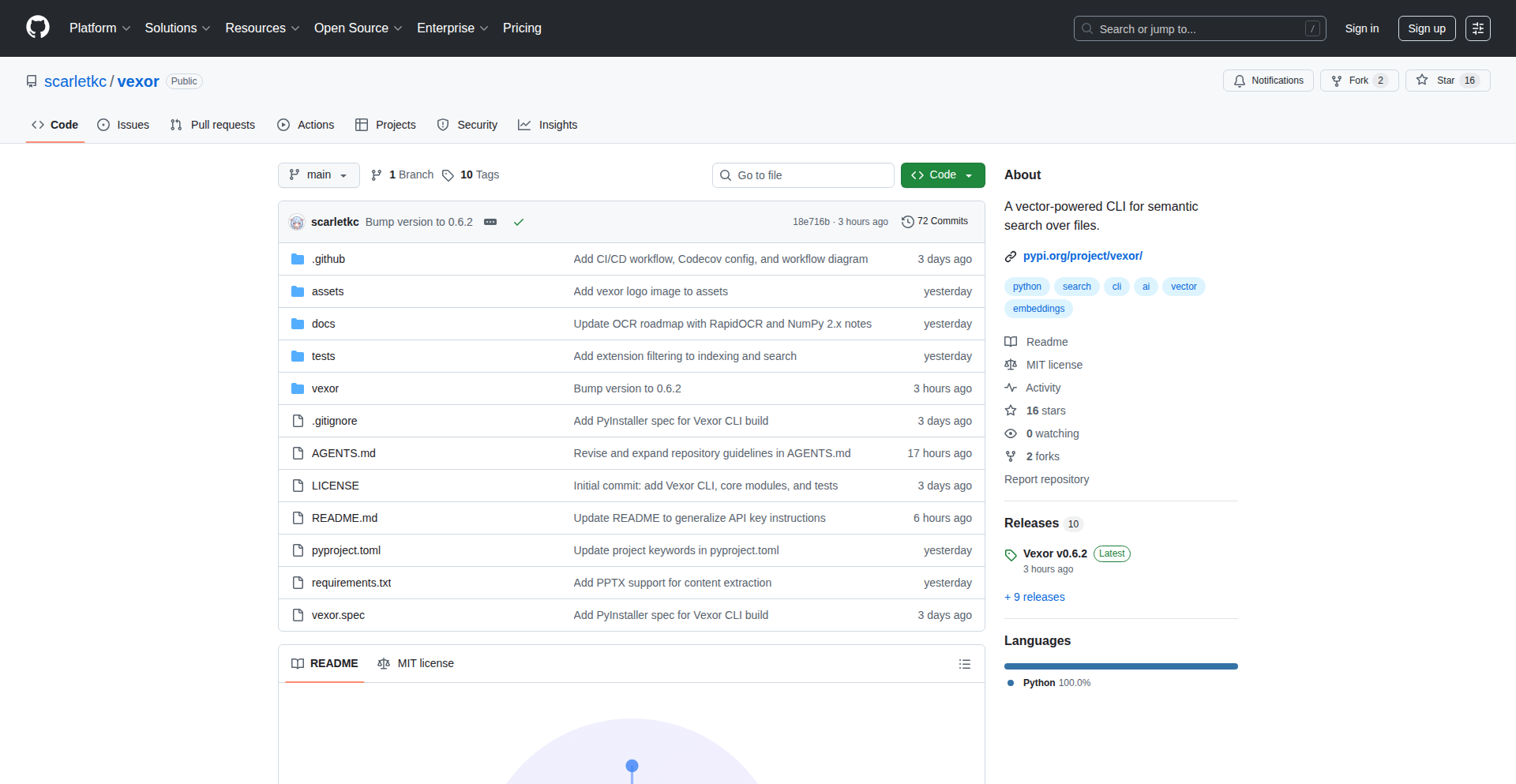Switch to the Pull requests tab
Screen dimensions: 1516x784
[x=213, y=125]
